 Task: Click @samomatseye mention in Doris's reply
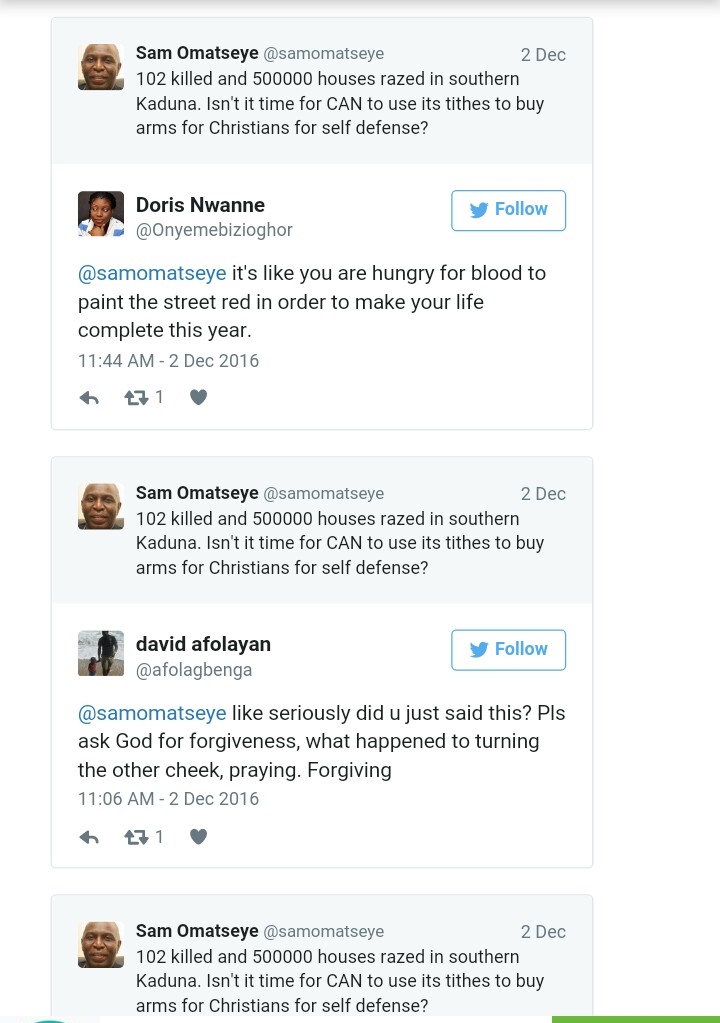click(x=152, y=273)
